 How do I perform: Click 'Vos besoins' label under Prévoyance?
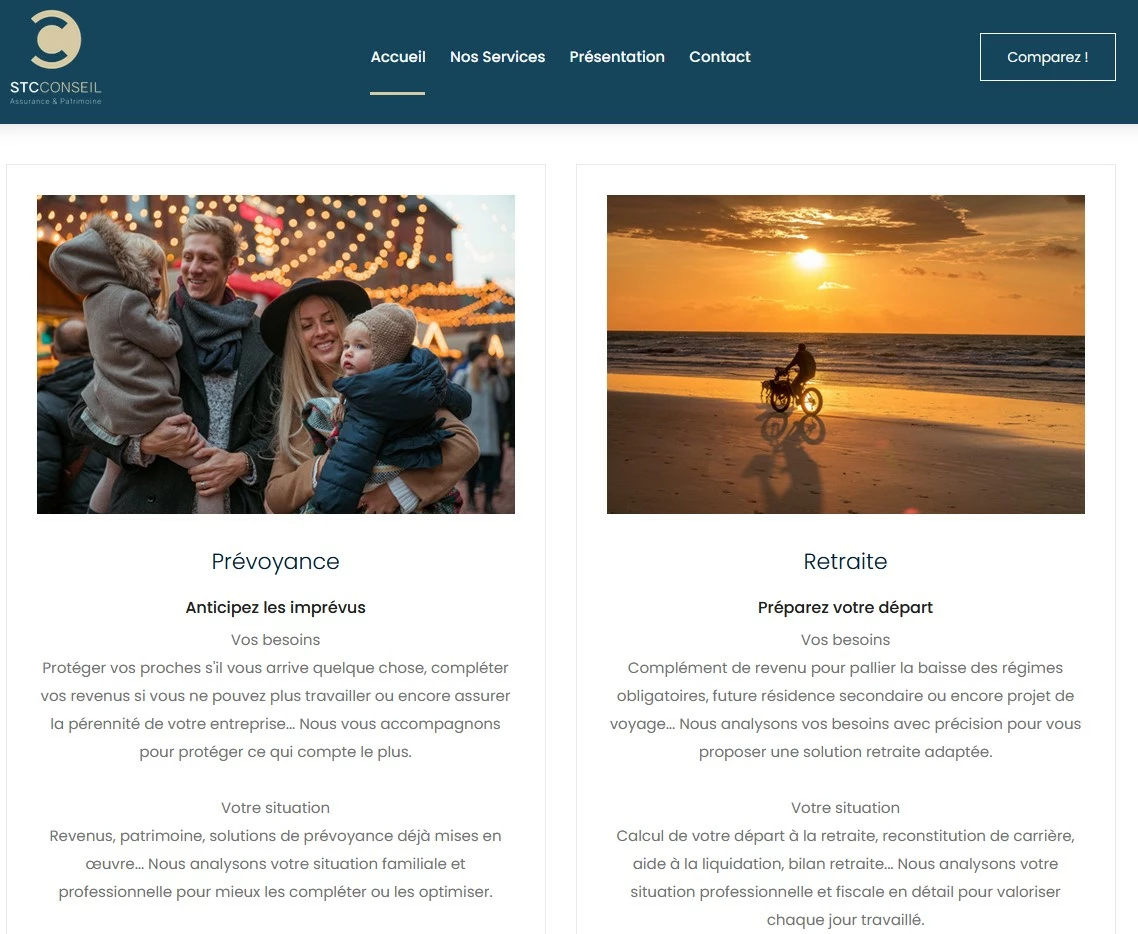276,639
